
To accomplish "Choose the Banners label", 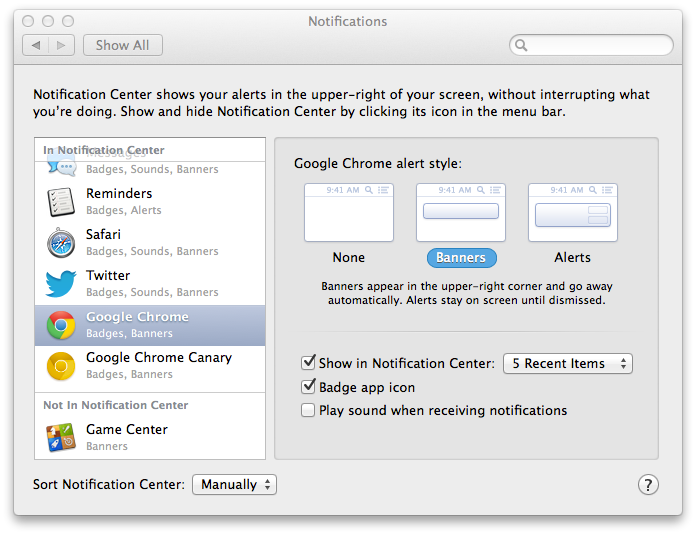I will [461, 258].
